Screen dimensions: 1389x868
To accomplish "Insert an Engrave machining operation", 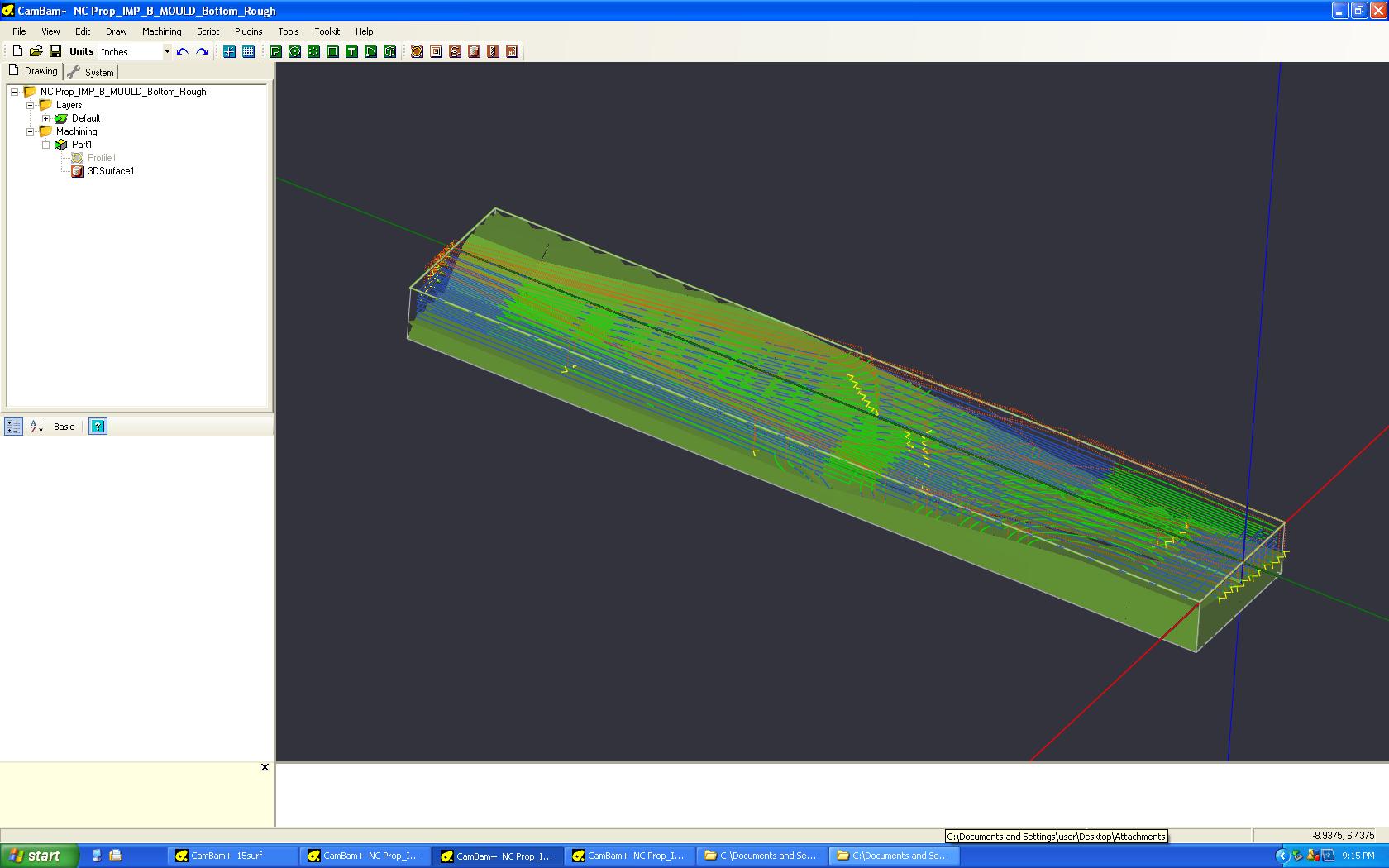I will tap(455, 51).
